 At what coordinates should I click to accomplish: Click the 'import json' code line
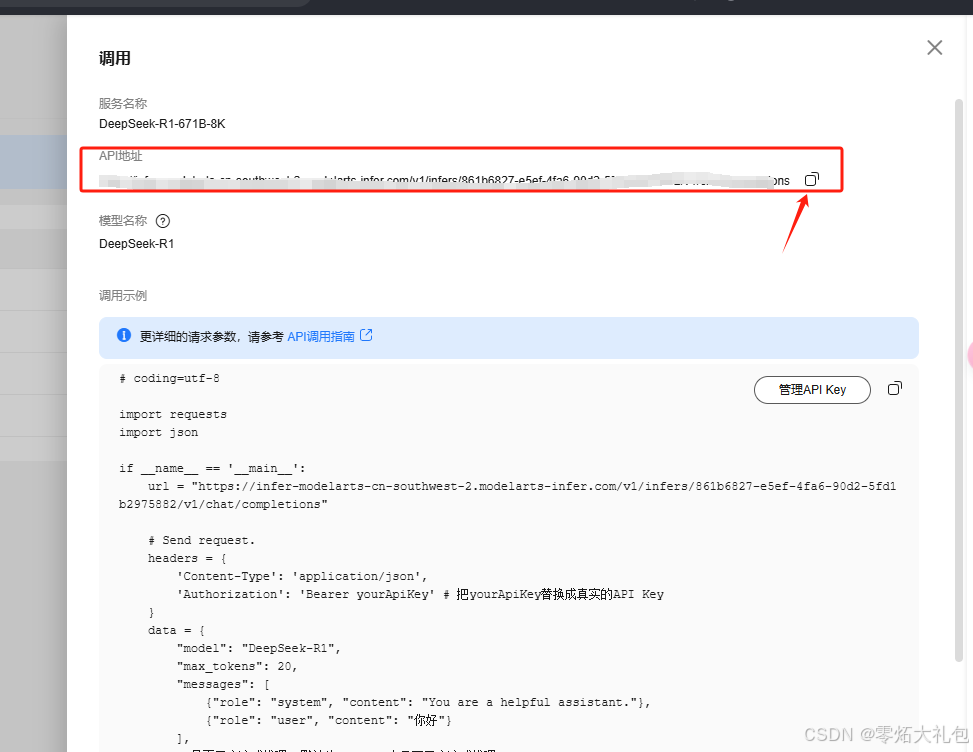159,432
